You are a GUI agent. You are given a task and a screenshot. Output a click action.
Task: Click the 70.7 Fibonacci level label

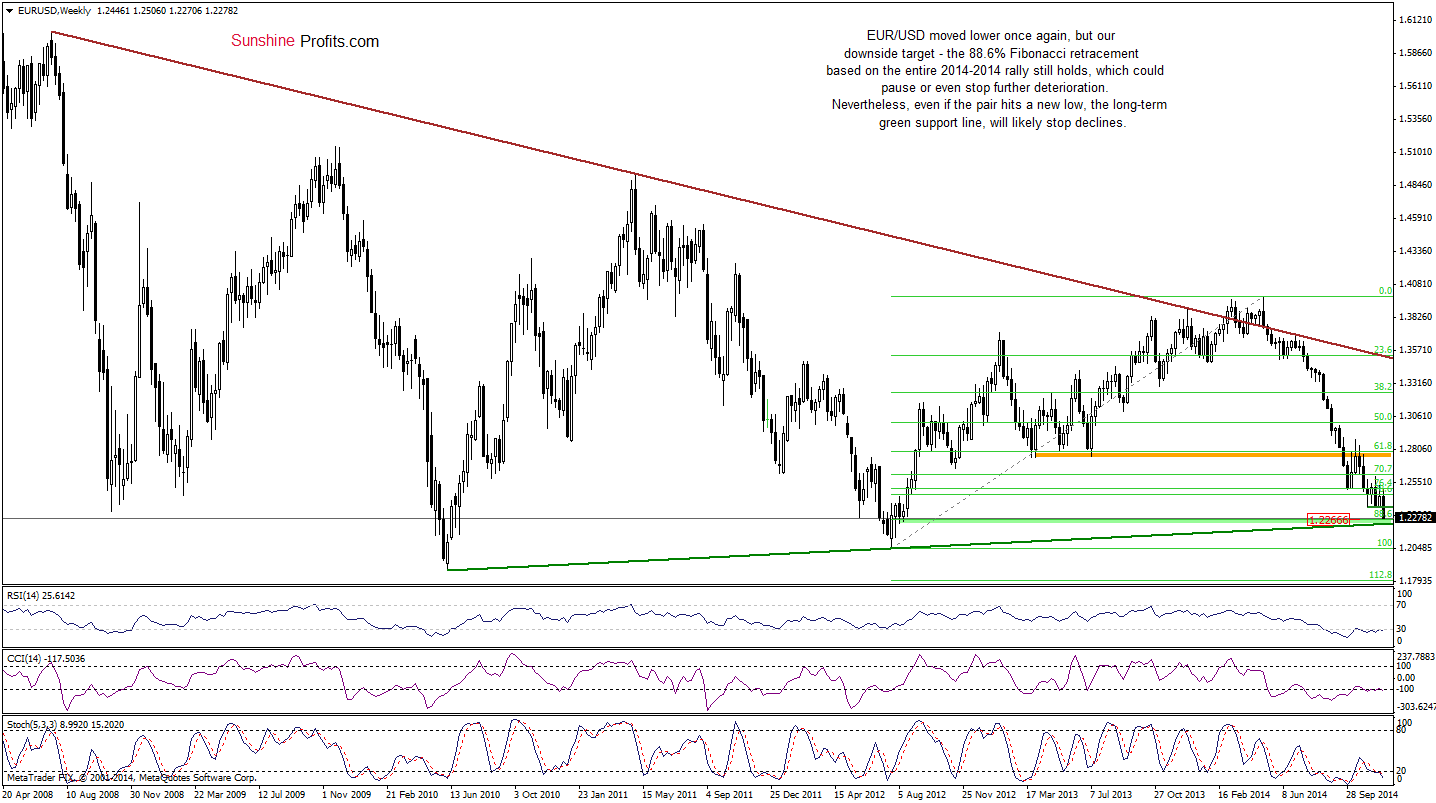pos(1383,469)
